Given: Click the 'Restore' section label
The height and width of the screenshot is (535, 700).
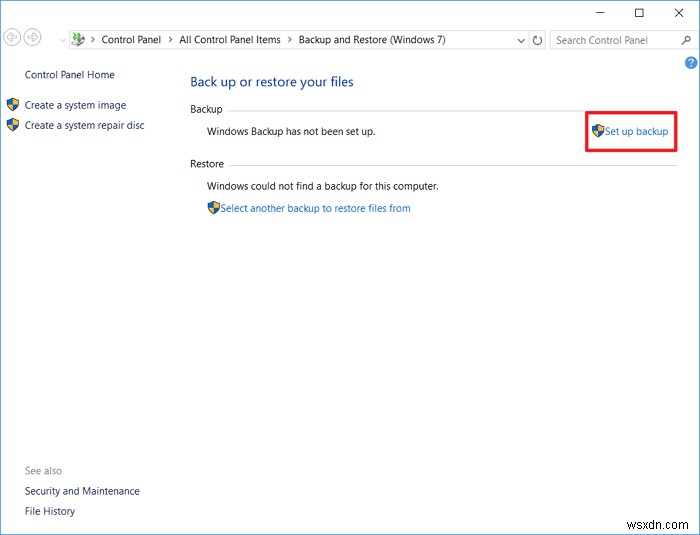Looking at the screenshot, I should (x=207, y=164).
